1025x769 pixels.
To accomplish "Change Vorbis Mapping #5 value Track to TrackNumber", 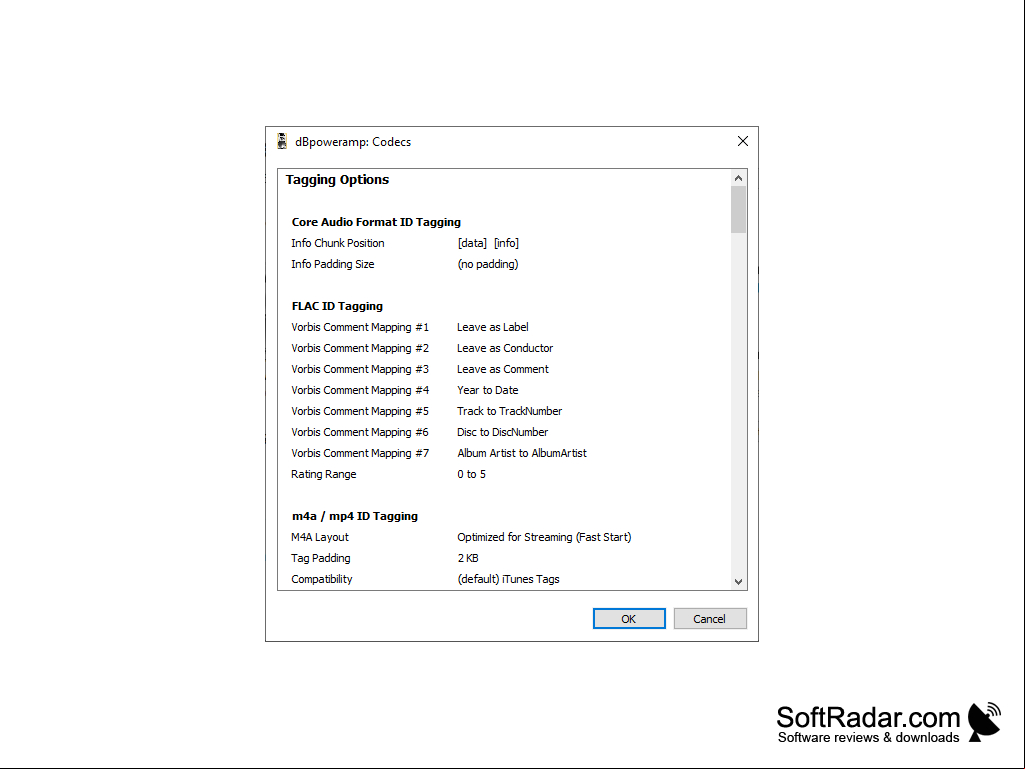I will click(x=509, y=411).
